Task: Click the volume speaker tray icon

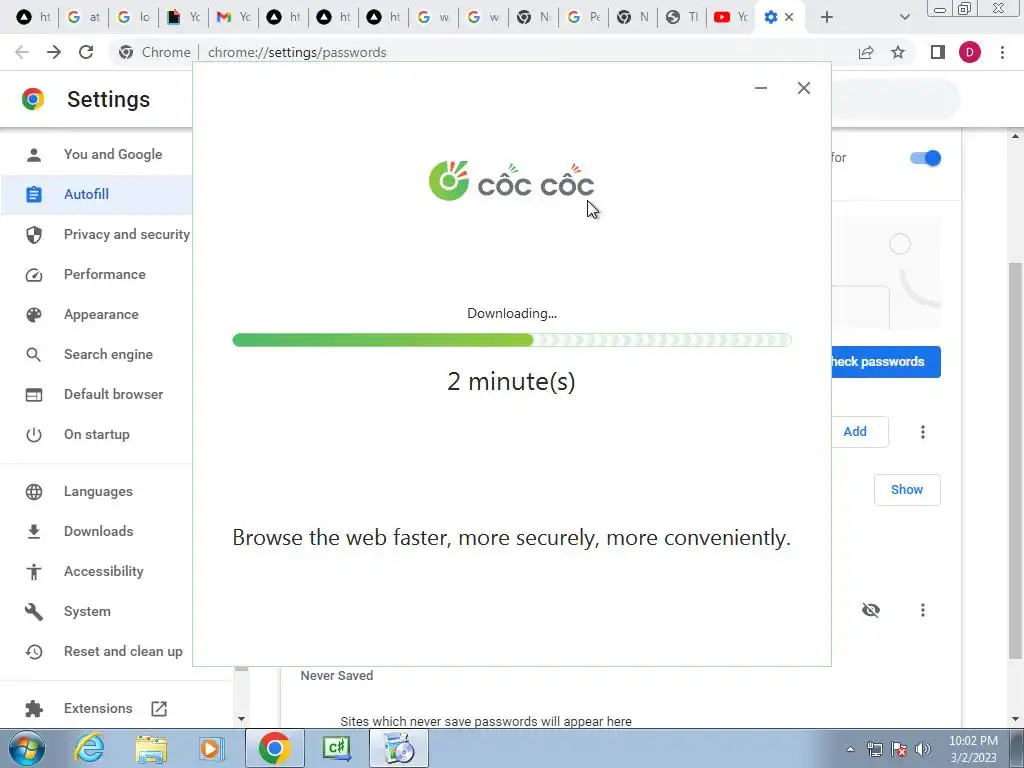Action: (923, 749)
